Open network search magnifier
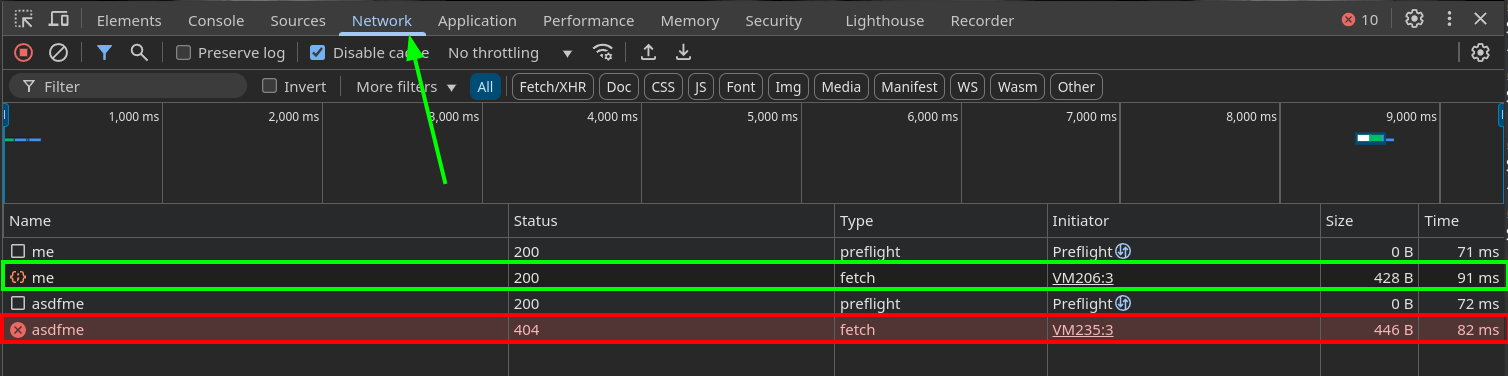Image resolution: width=1508 pixels, height=376 pixels. [x=139, y=53]
